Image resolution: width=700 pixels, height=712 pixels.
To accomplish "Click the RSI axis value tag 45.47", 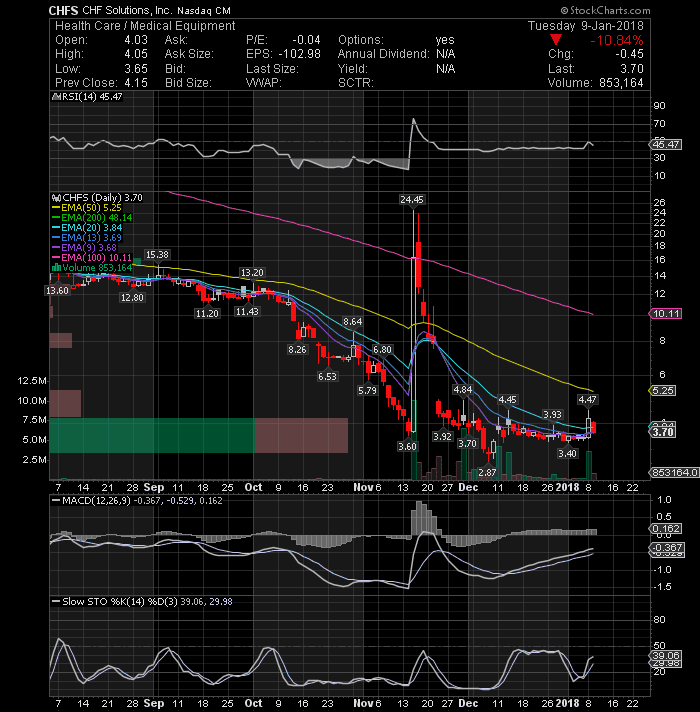I will [665, 144].
